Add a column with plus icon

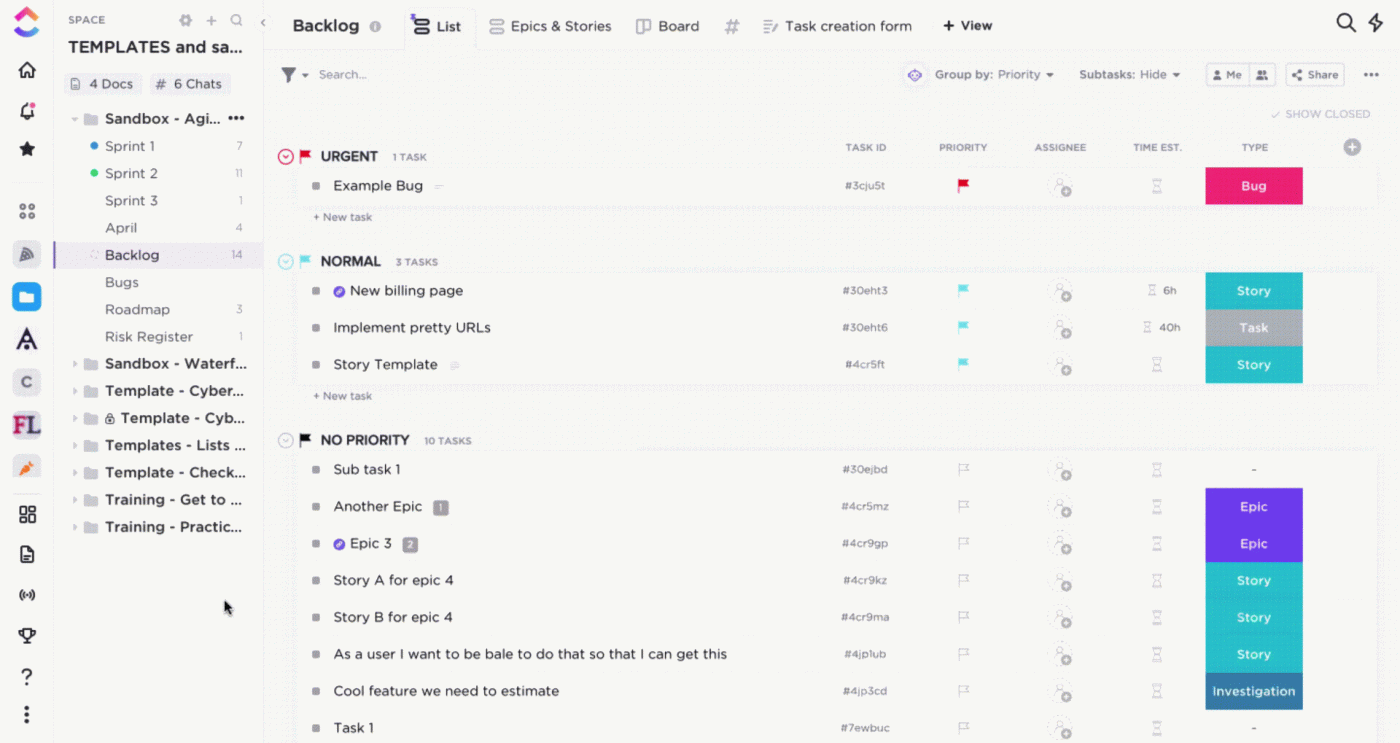(1352, 147)
